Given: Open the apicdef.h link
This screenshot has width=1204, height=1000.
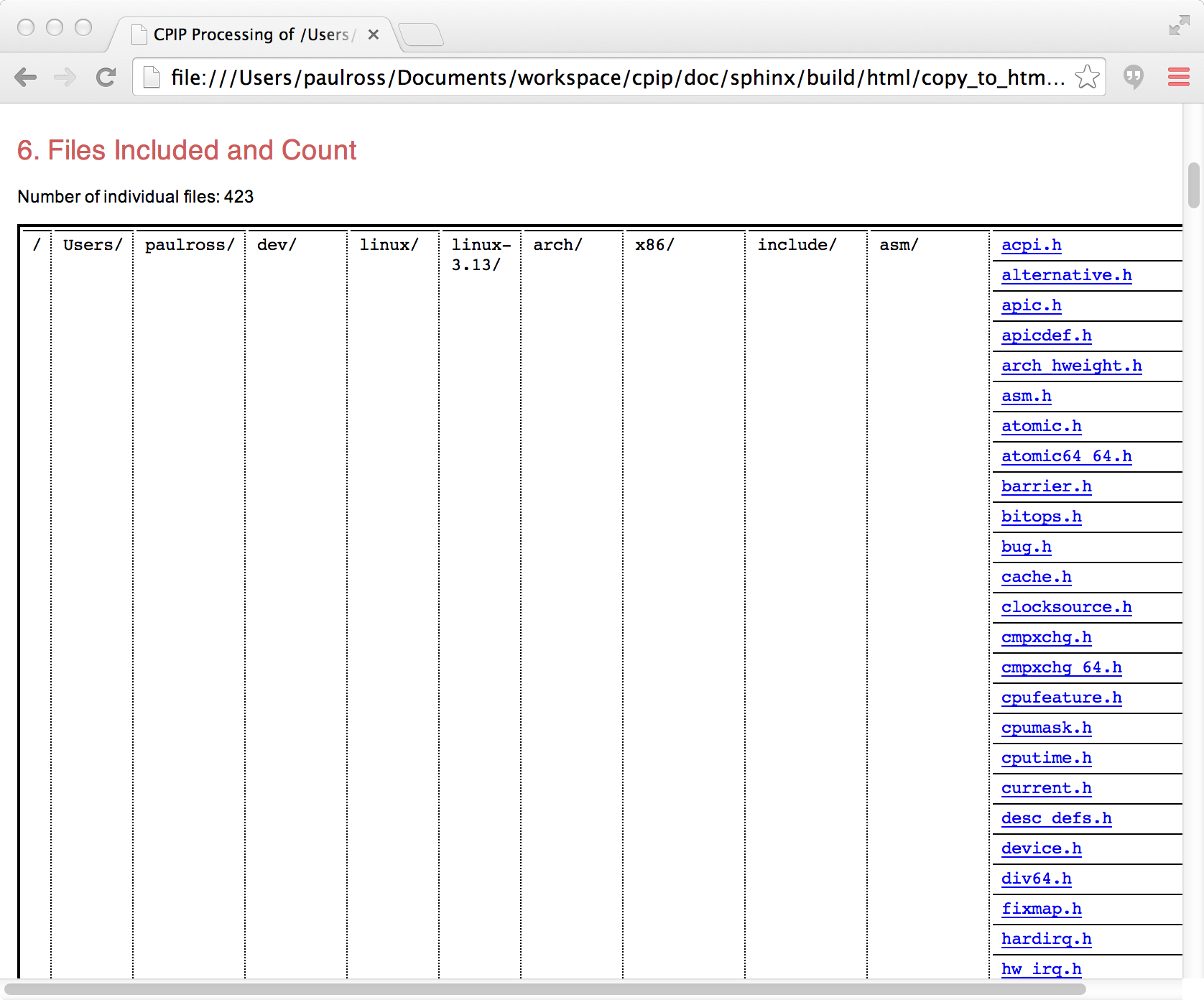Looking at the screenshot, I should pyautogui.click(x=1046, y=335).
